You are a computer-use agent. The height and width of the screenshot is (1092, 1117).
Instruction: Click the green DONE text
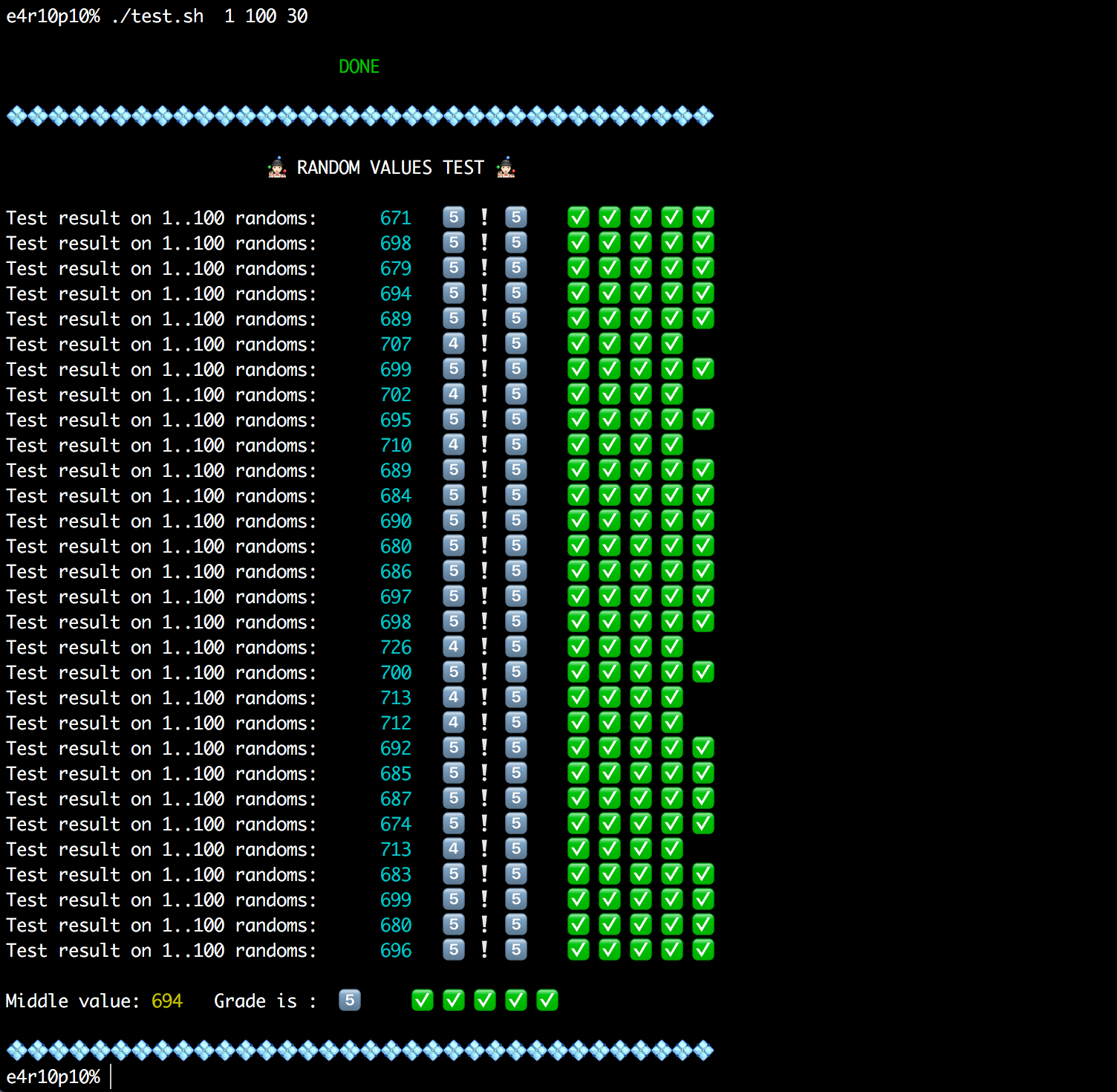(x=359, y=67)
